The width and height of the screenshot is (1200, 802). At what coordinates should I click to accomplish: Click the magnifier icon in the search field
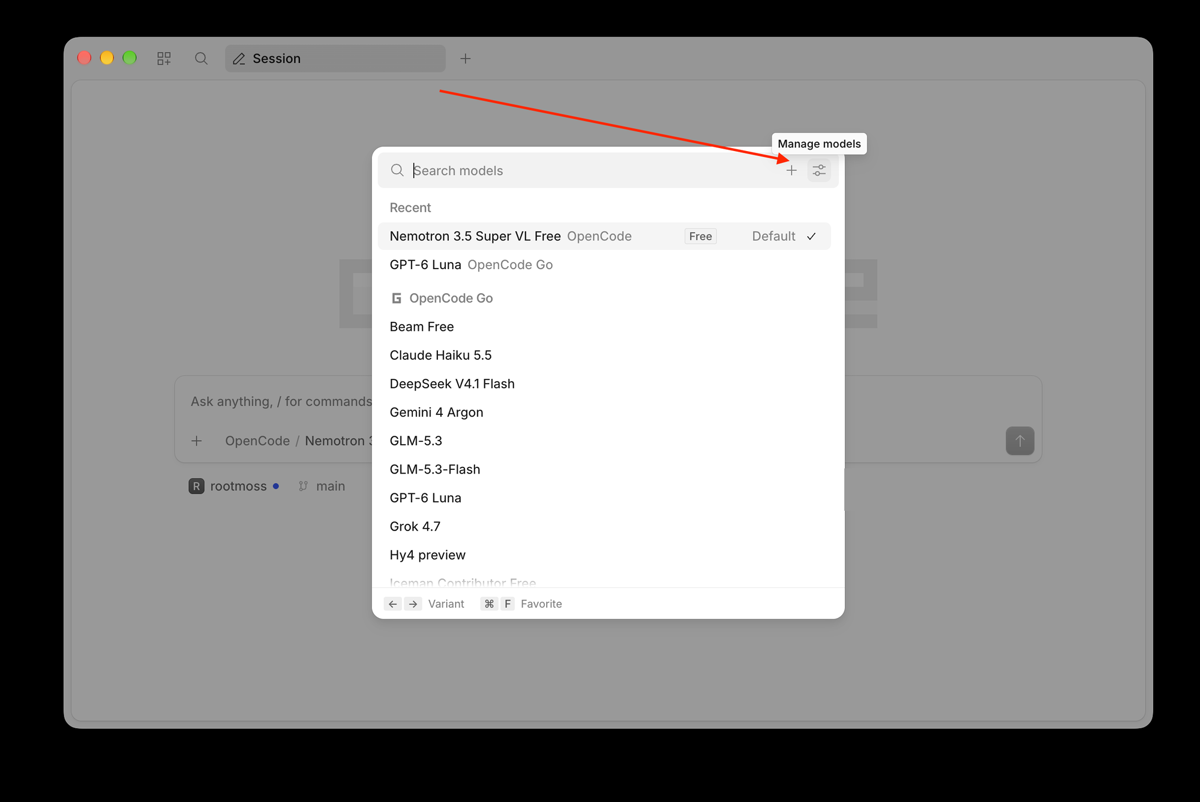click(x=397, y=171)
